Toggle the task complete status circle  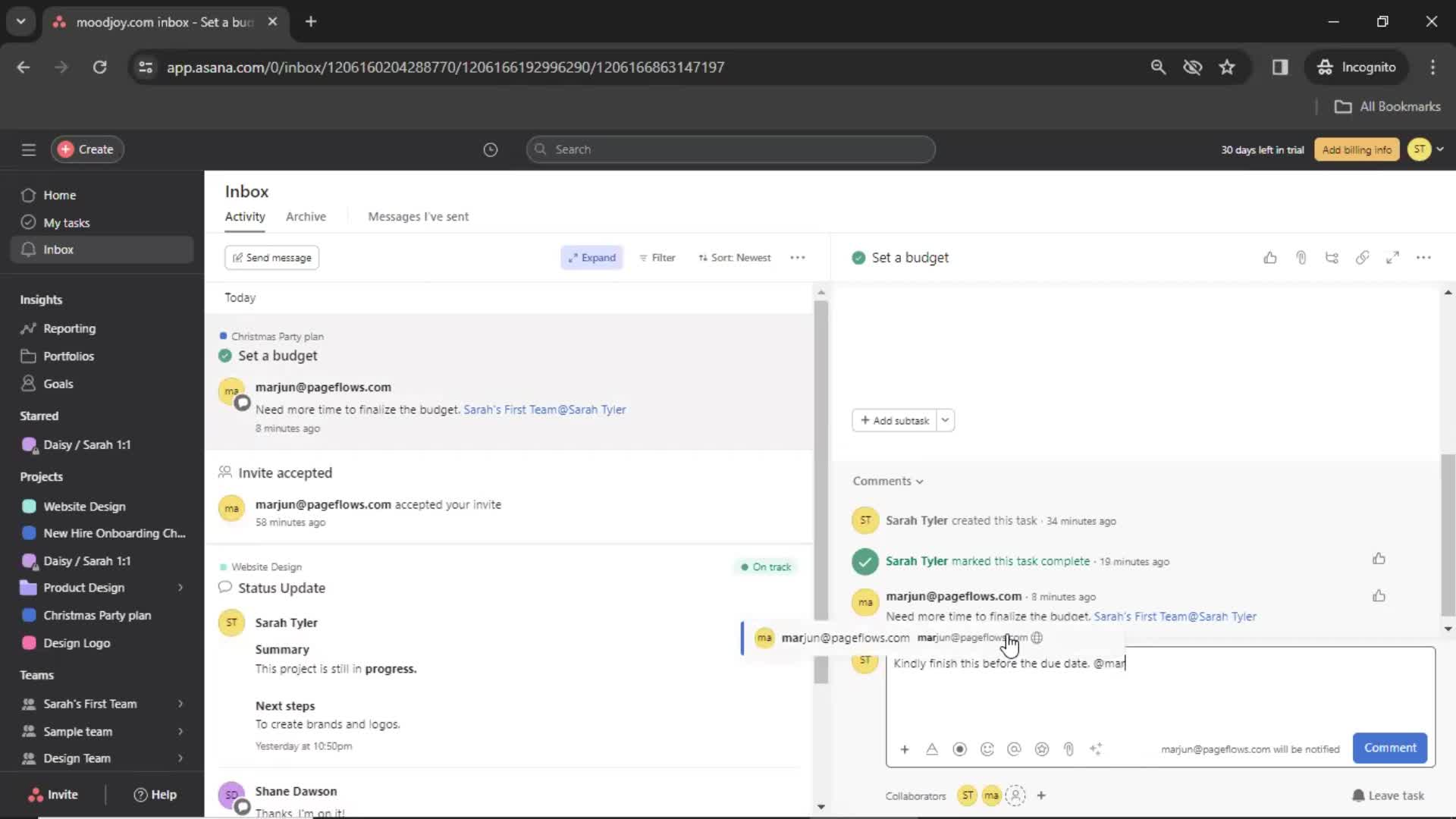tap(857, 258)
